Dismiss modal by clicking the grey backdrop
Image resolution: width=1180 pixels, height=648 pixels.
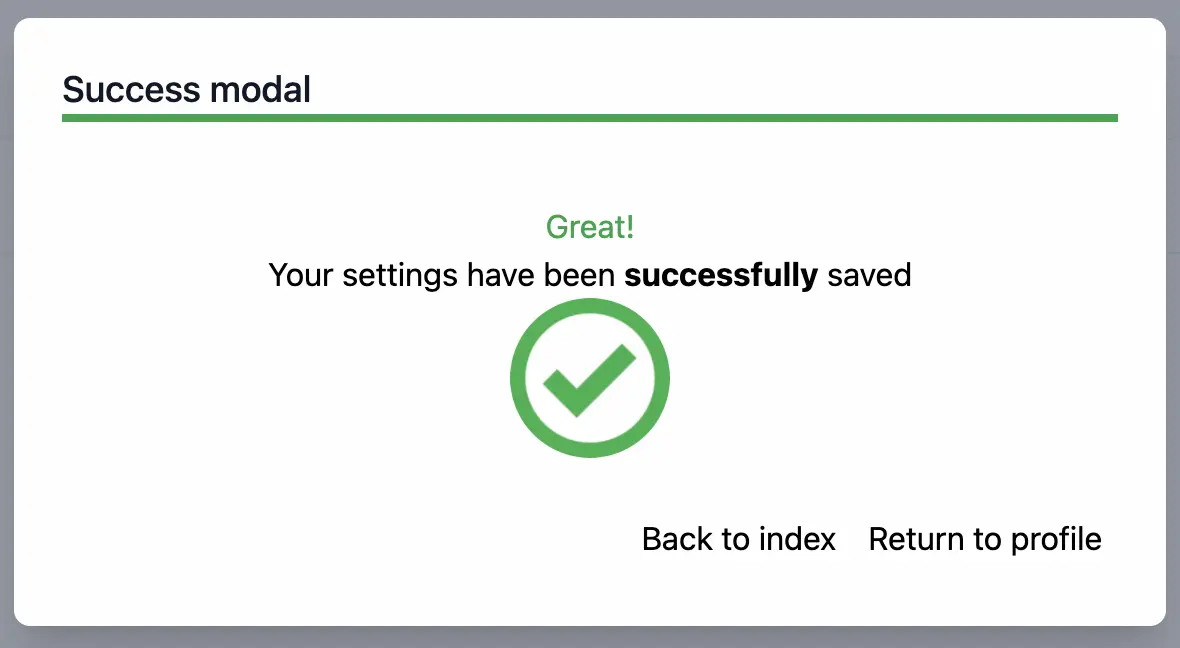pos(590,638)
